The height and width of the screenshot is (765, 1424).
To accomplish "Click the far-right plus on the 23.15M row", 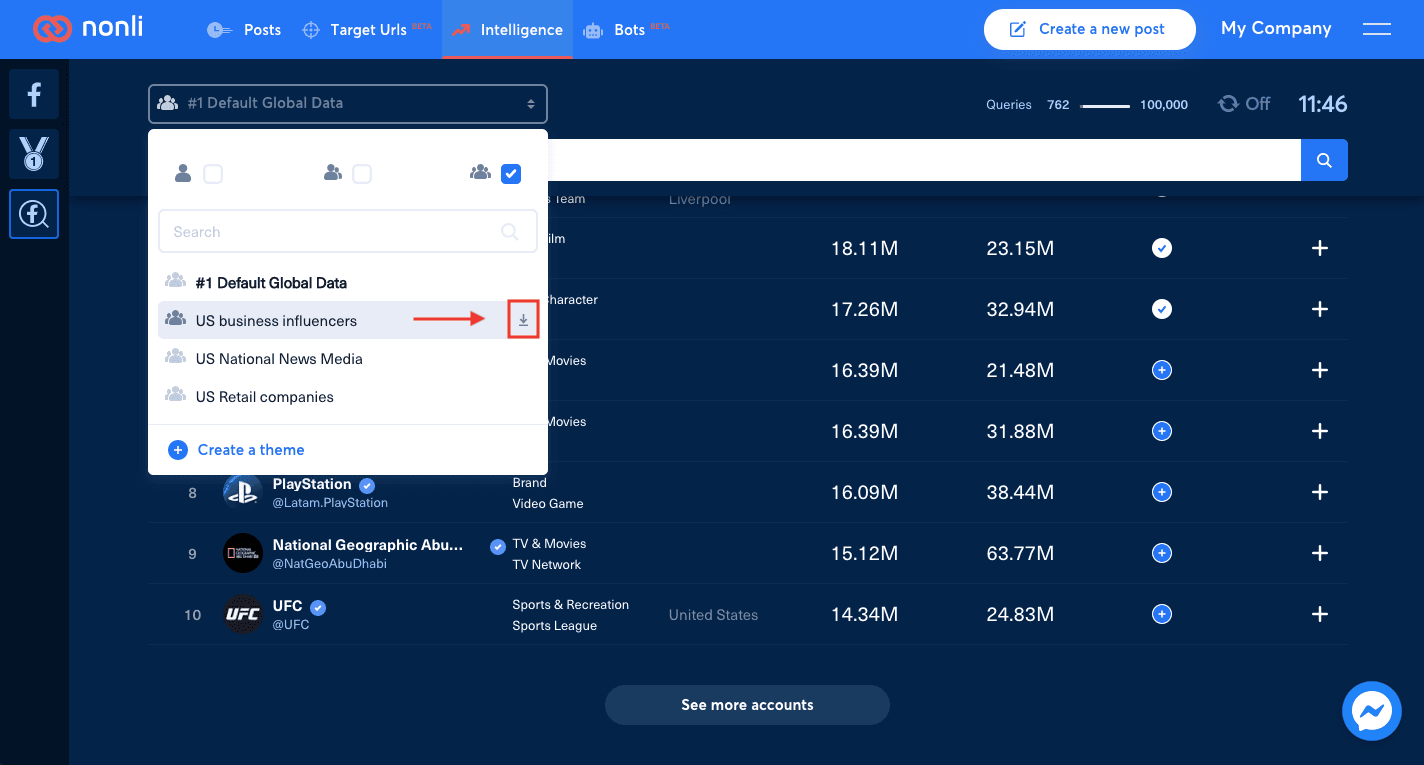I will 1320,248.
